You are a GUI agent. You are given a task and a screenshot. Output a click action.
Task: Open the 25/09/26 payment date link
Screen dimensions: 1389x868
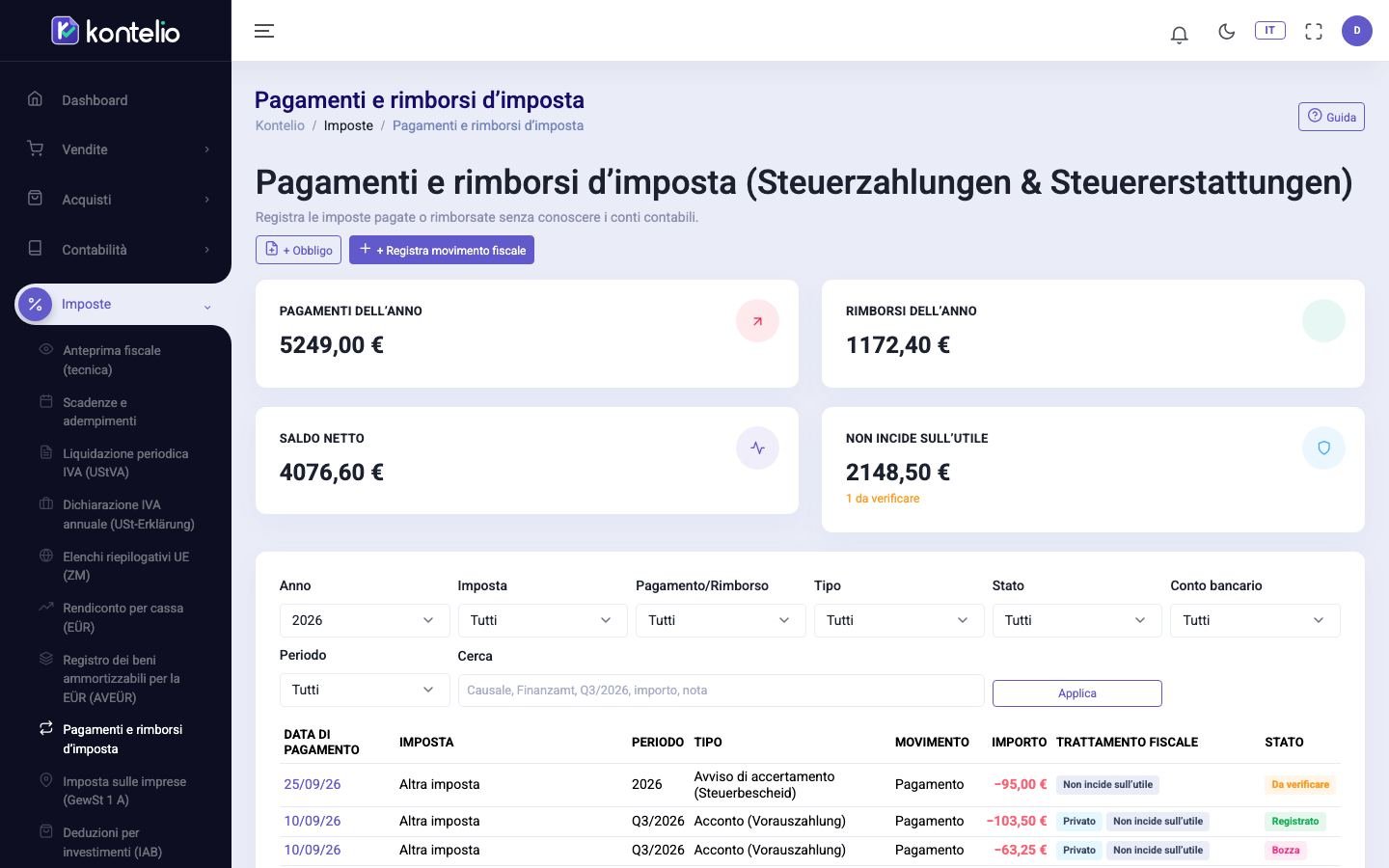313,784
